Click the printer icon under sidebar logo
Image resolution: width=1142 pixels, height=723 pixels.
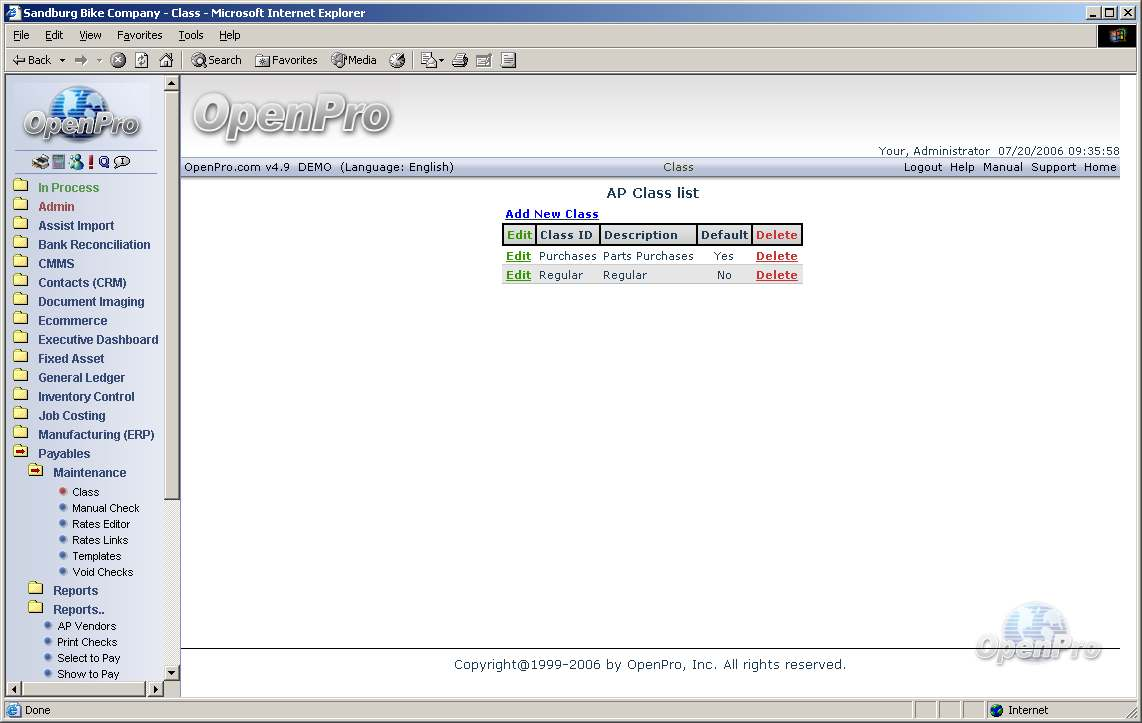(40, 162)
